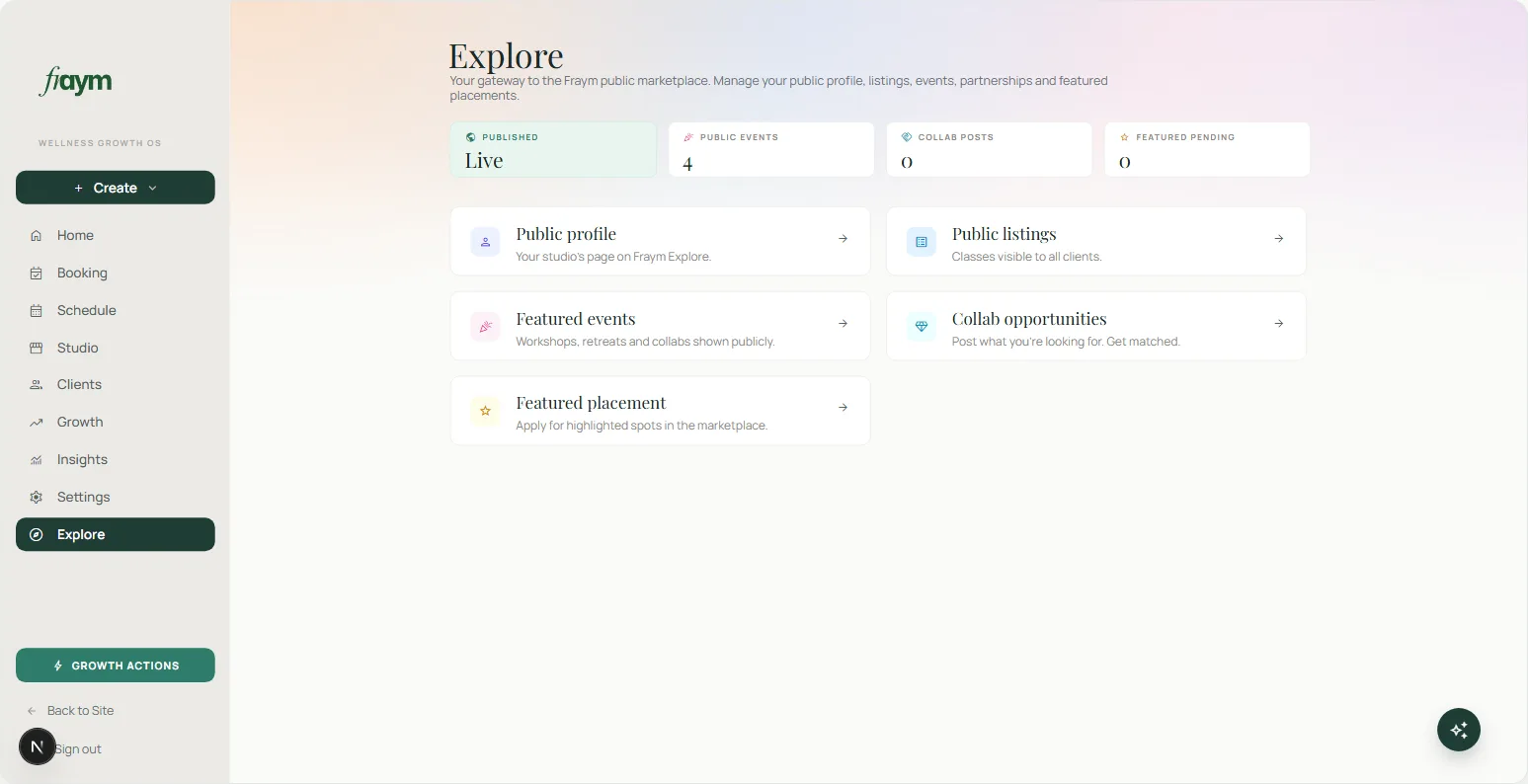Click the arrow on Collab opportunities card
Viewport: 1528px width, 784px height.
pos(1279,323)
